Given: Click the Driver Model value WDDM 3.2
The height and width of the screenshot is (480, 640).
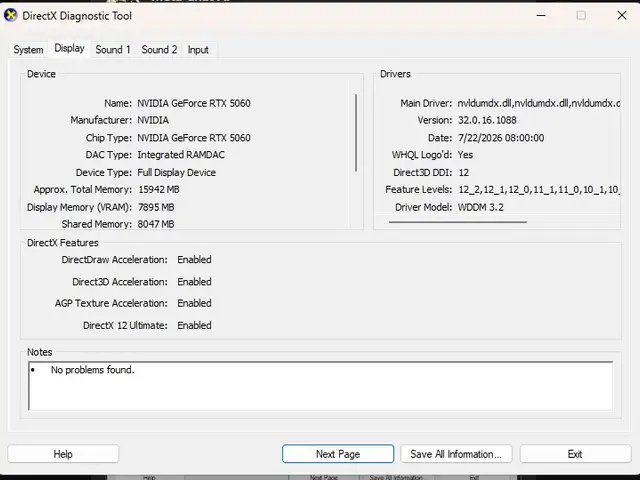Looking at the screenshot, I should coord(481,207).
